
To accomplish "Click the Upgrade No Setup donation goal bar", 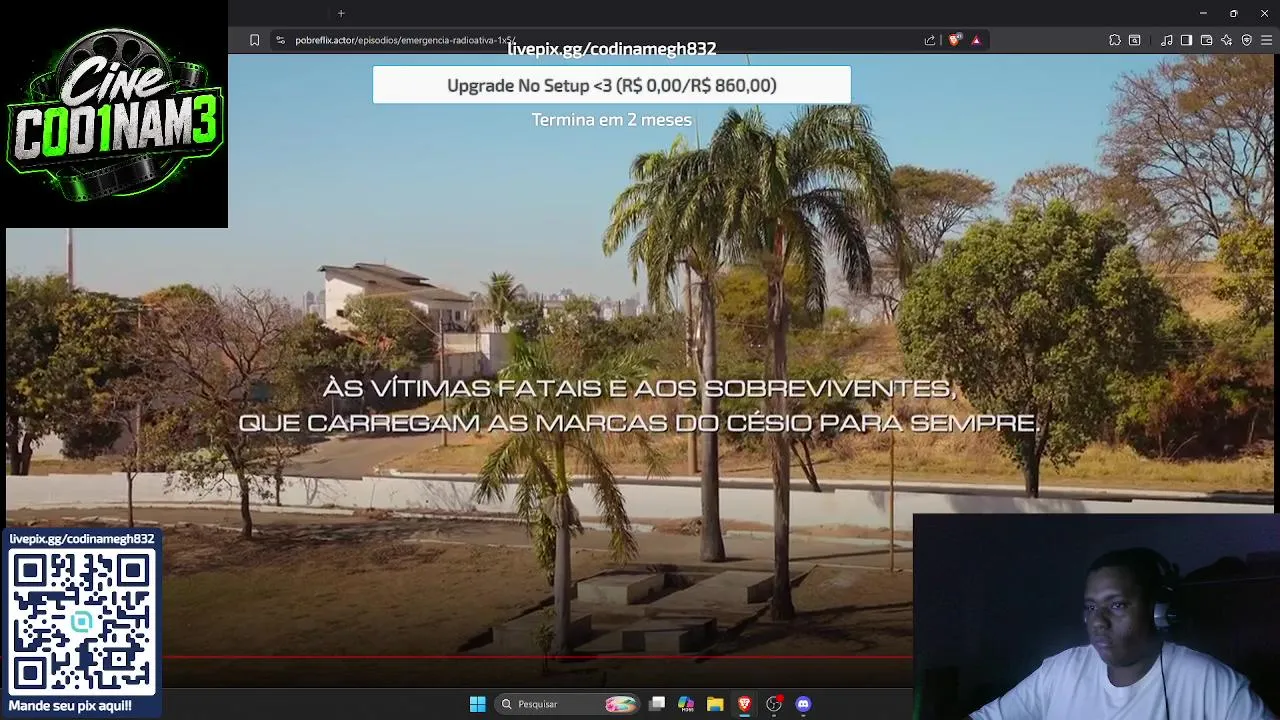I will (611, 85).
